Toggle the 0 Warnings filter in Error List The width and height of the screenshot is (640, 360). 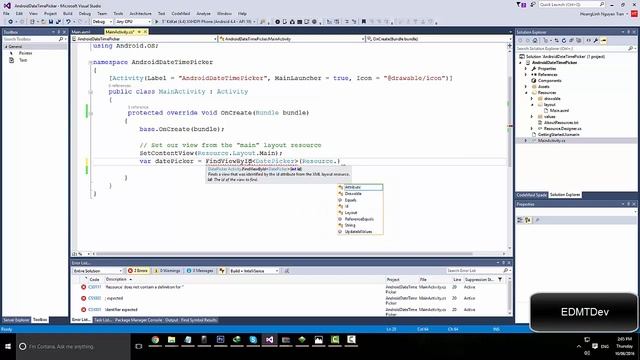(x=167, y=271)
